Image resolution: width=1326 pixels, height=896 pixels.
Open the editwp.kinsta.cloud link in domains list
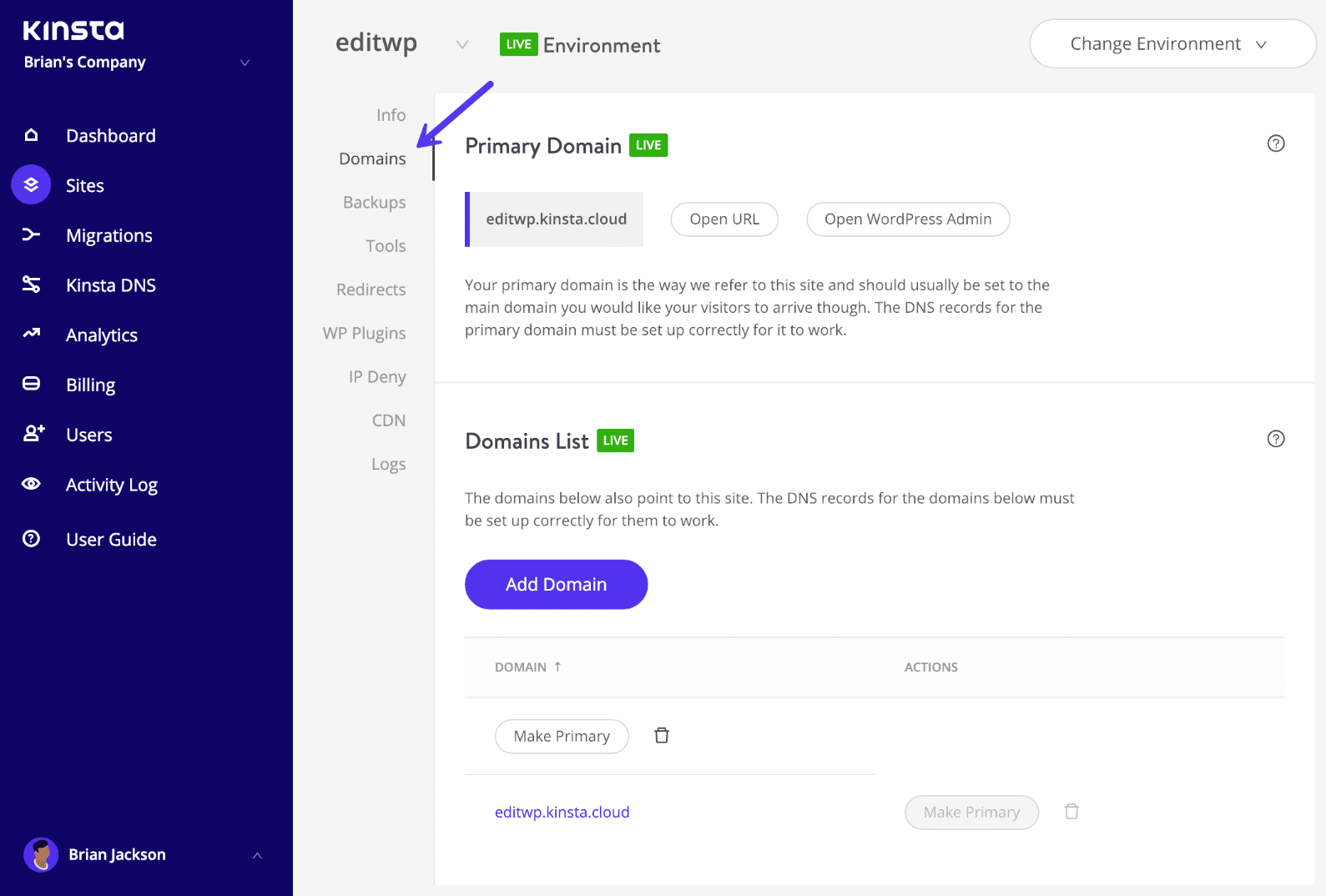point(562,812)
